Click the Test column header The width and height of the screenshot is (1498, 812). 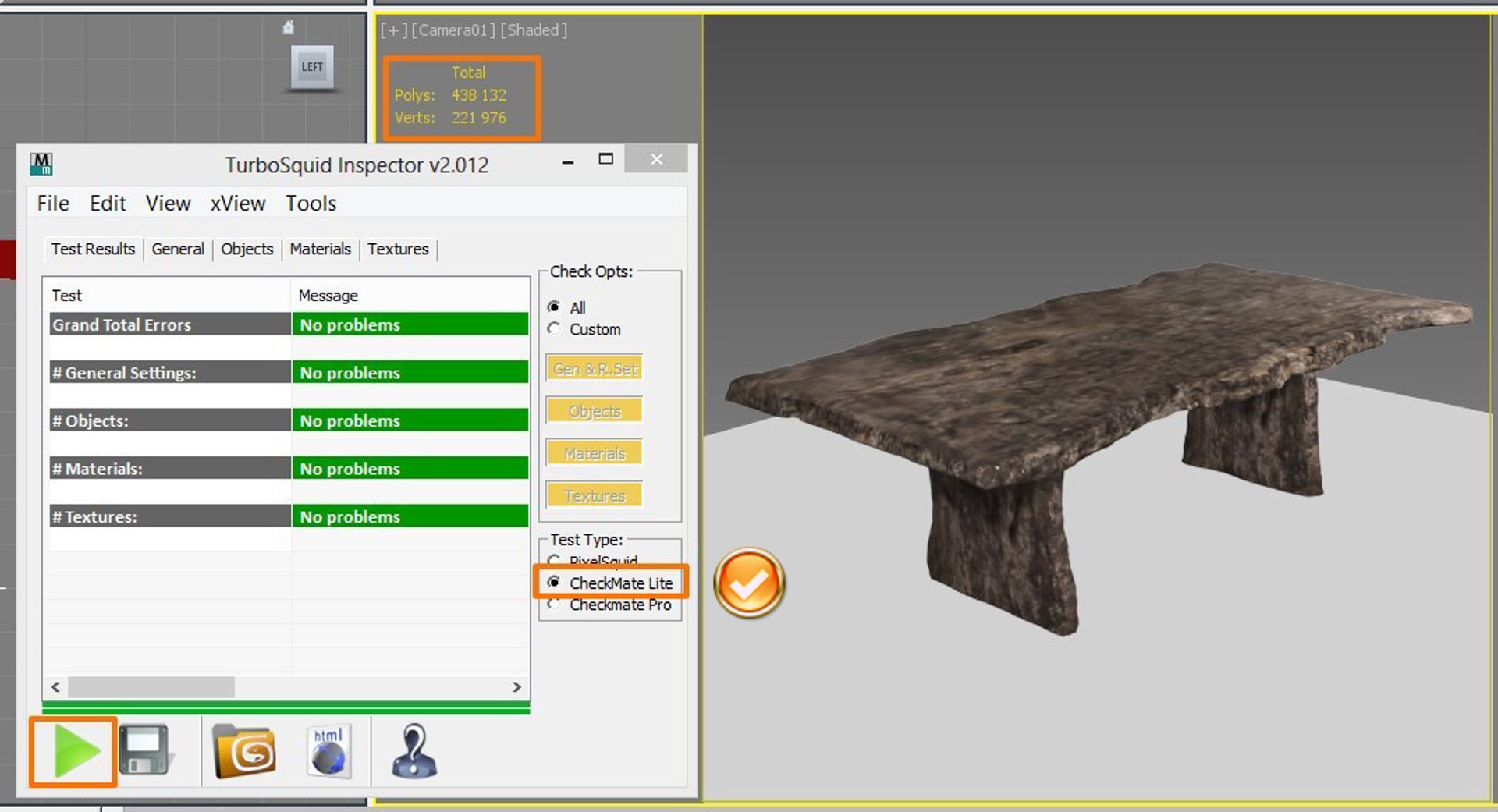point(168,296)
